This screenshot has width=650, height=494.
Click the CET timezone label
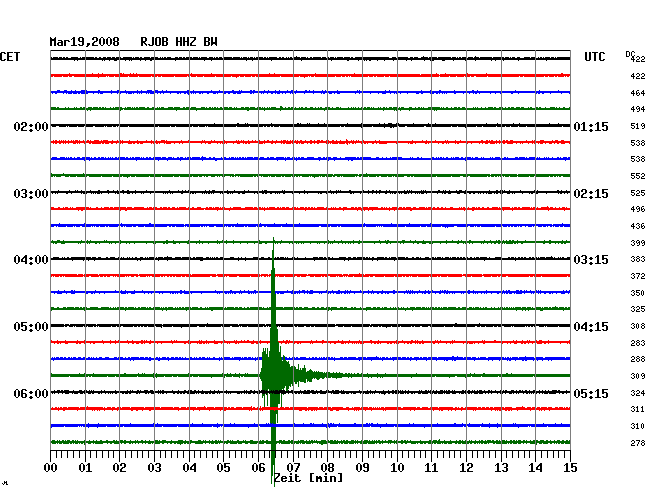coord(10,57)
